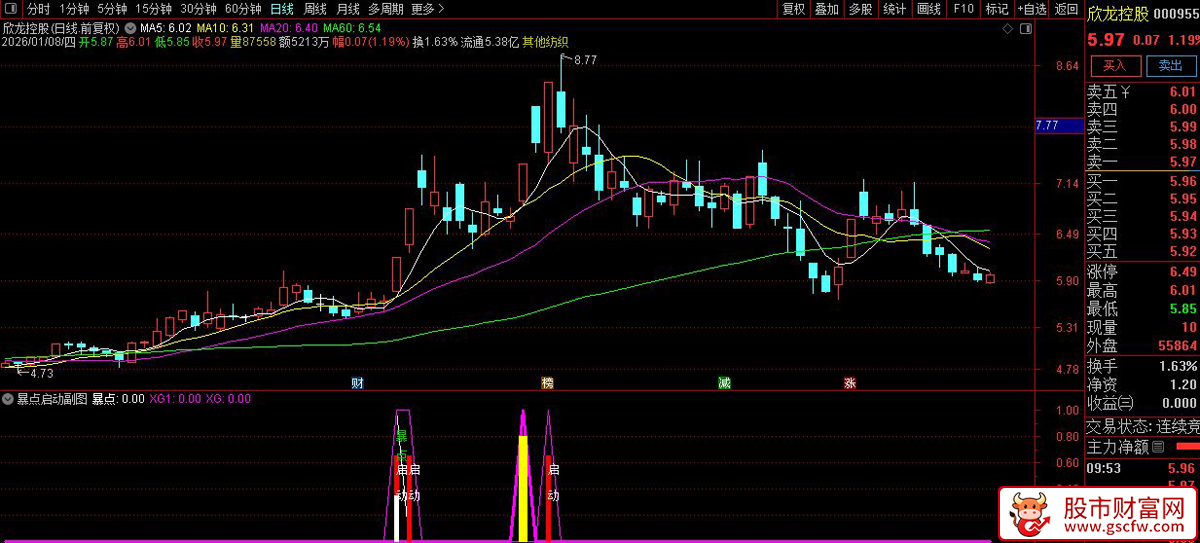This screenshot has width=1200, height=543.
Task: Click the red 涨 event marker
Action: (849, 383)
